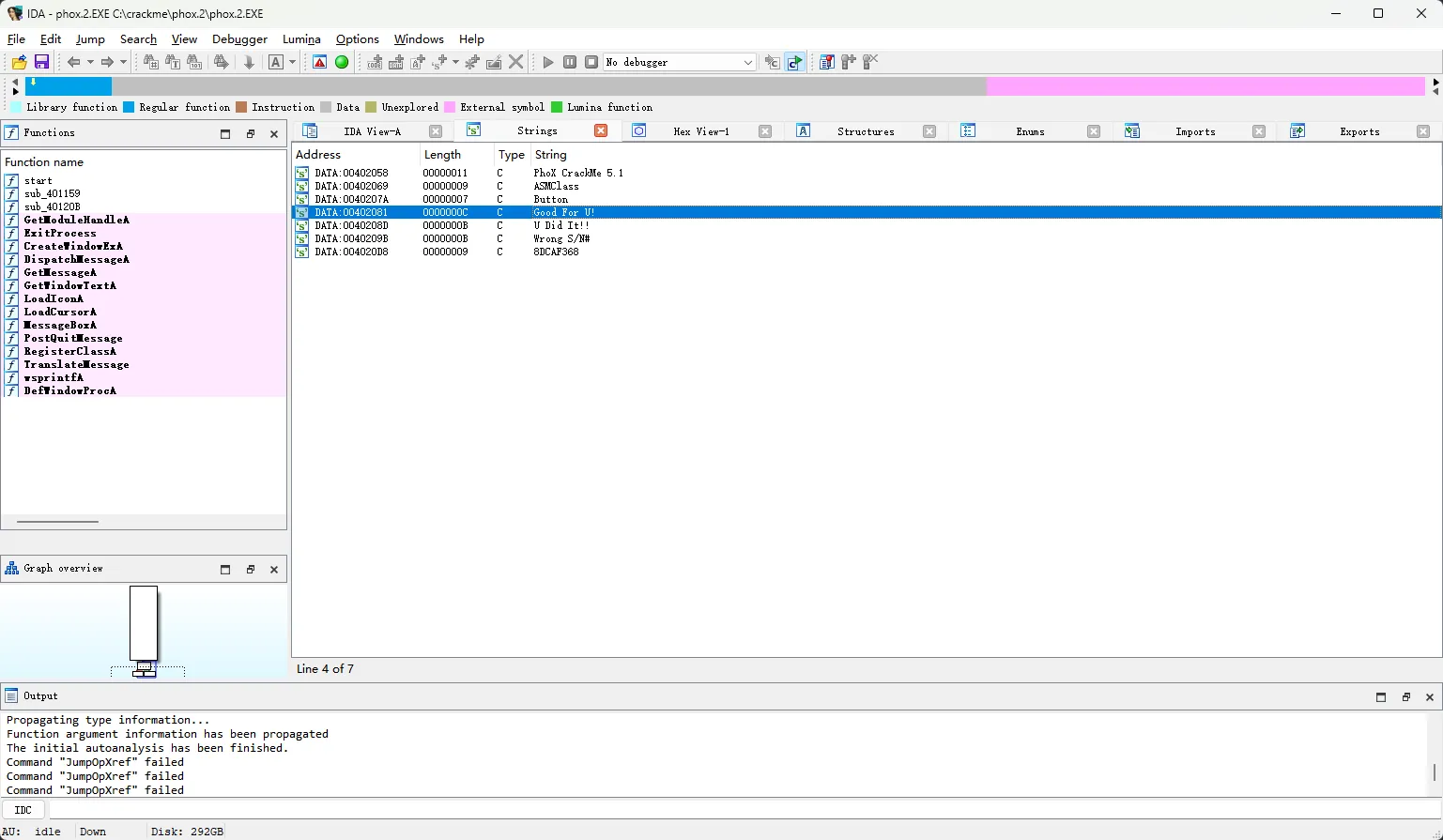Click the green circle toolbar icon
The image size is (1443, 840).
(x=342, y=62)
